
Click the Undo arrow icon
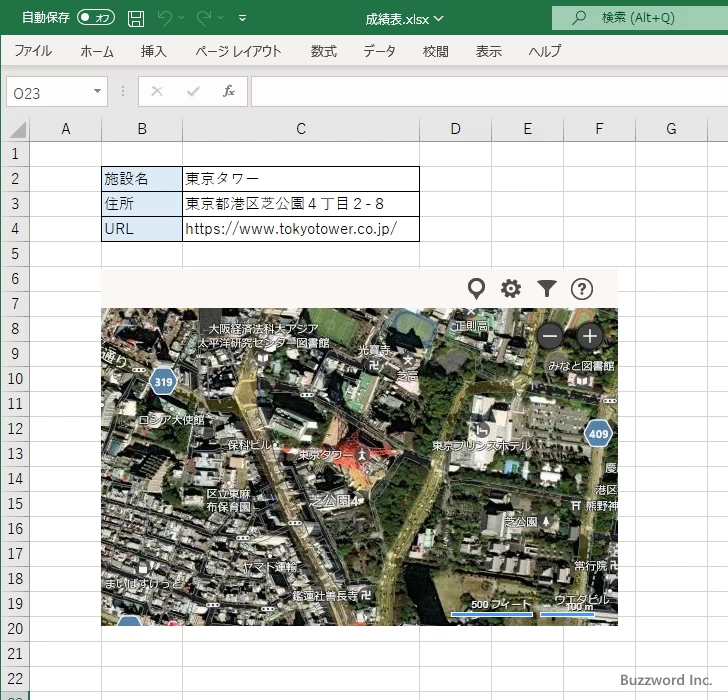[165, 18]
